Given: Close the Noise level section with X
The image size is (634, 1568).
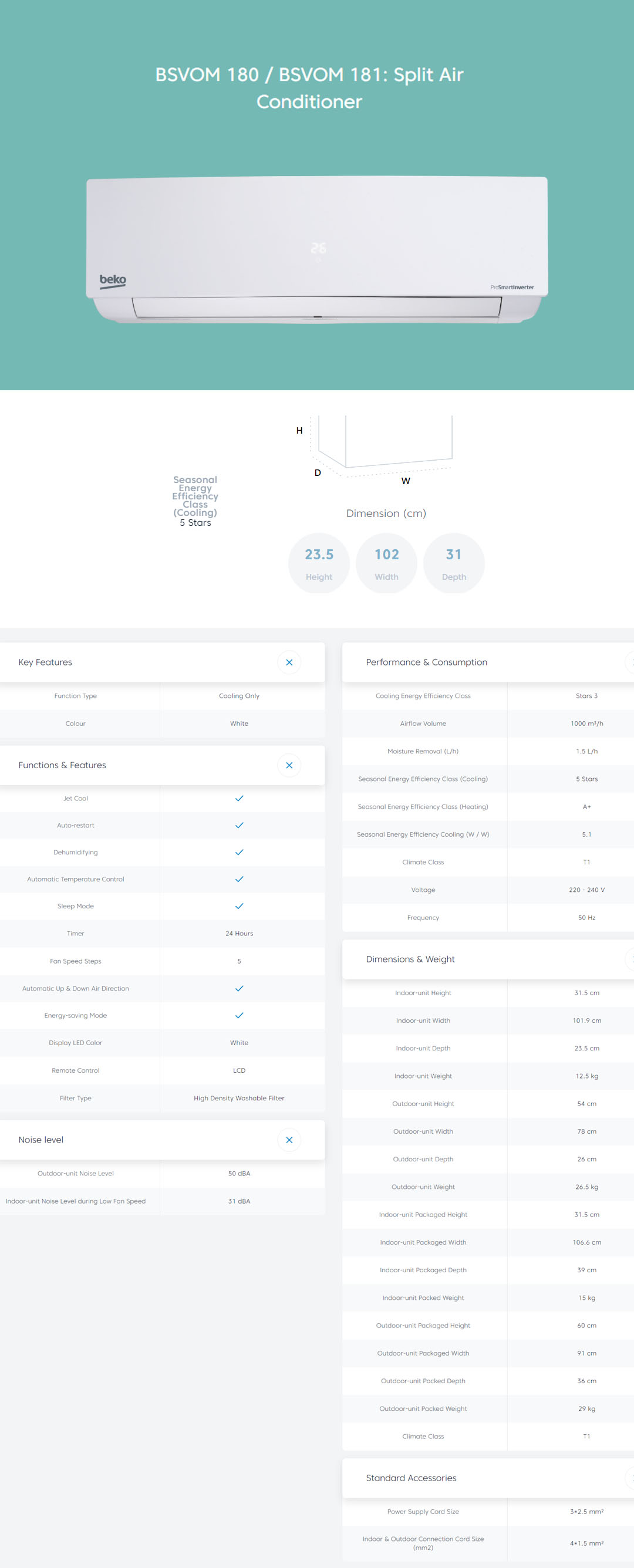Looking at the screenshot, I should pos(289,1139).
